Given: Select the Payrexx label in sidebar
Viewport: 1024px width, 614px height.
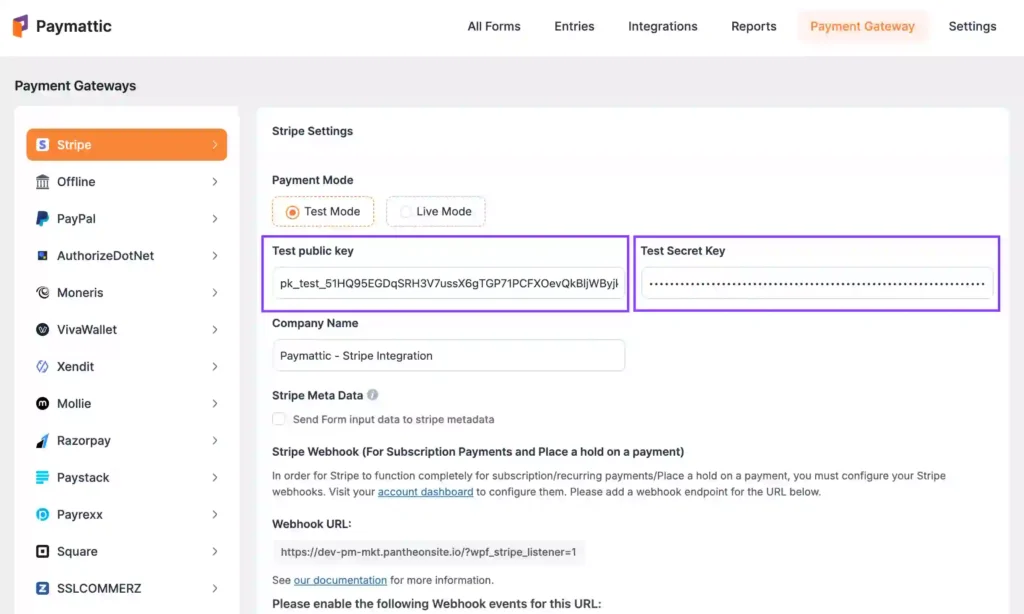Looking at the screenshot, I should tap(80, 515).
